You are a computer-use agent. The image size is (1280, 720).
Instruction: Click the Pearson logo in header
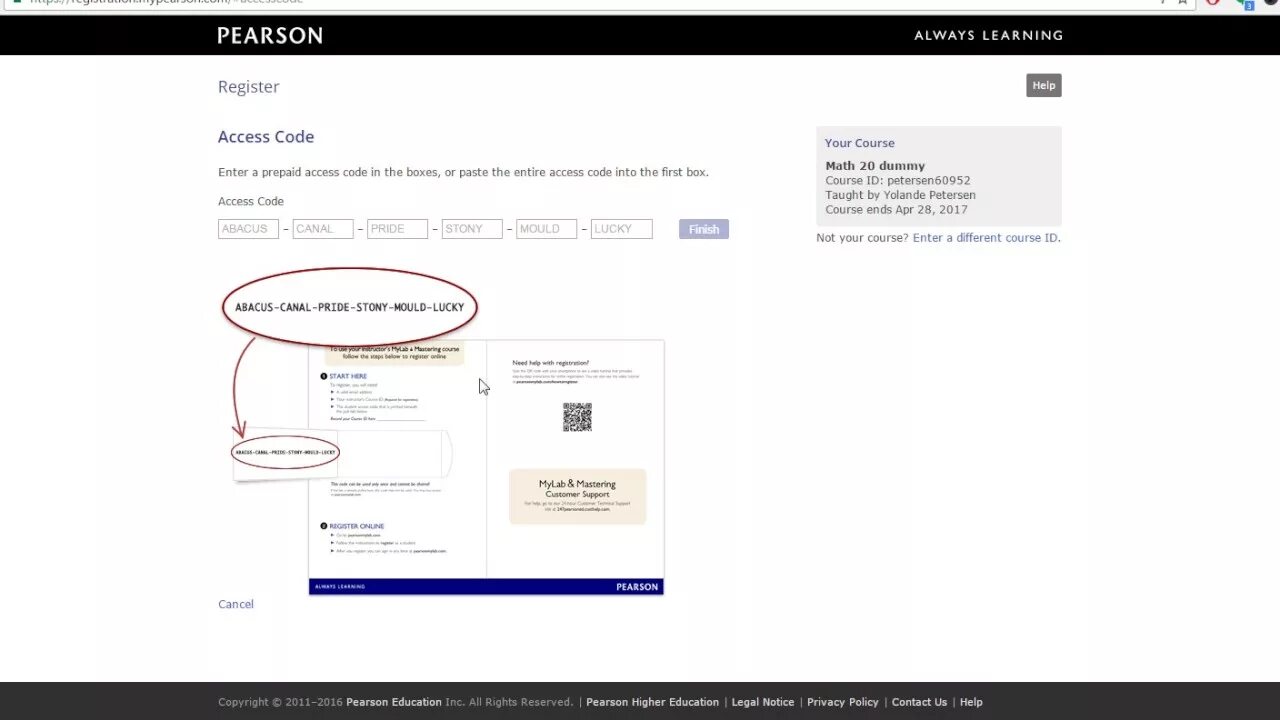[x=270, y=35]
